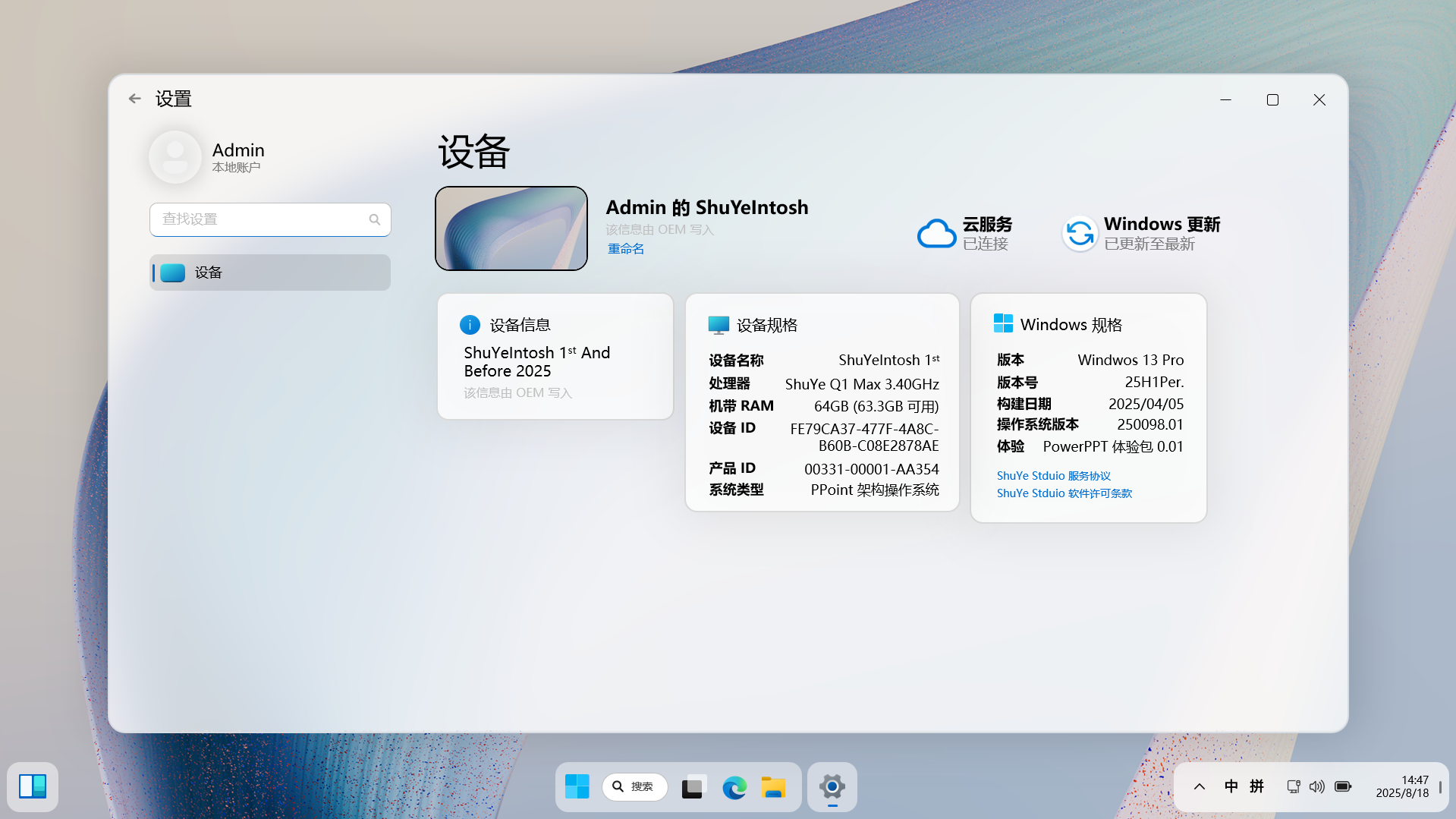Click the back arrow in Settings
This screenshot has width=1456, height=819.
pyautogui.click(x=135, y=99)
